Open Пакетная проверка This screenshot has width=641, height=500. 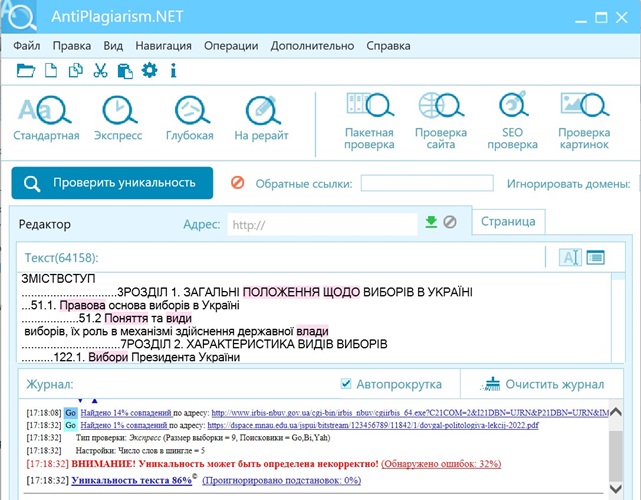tap(369, 121)
